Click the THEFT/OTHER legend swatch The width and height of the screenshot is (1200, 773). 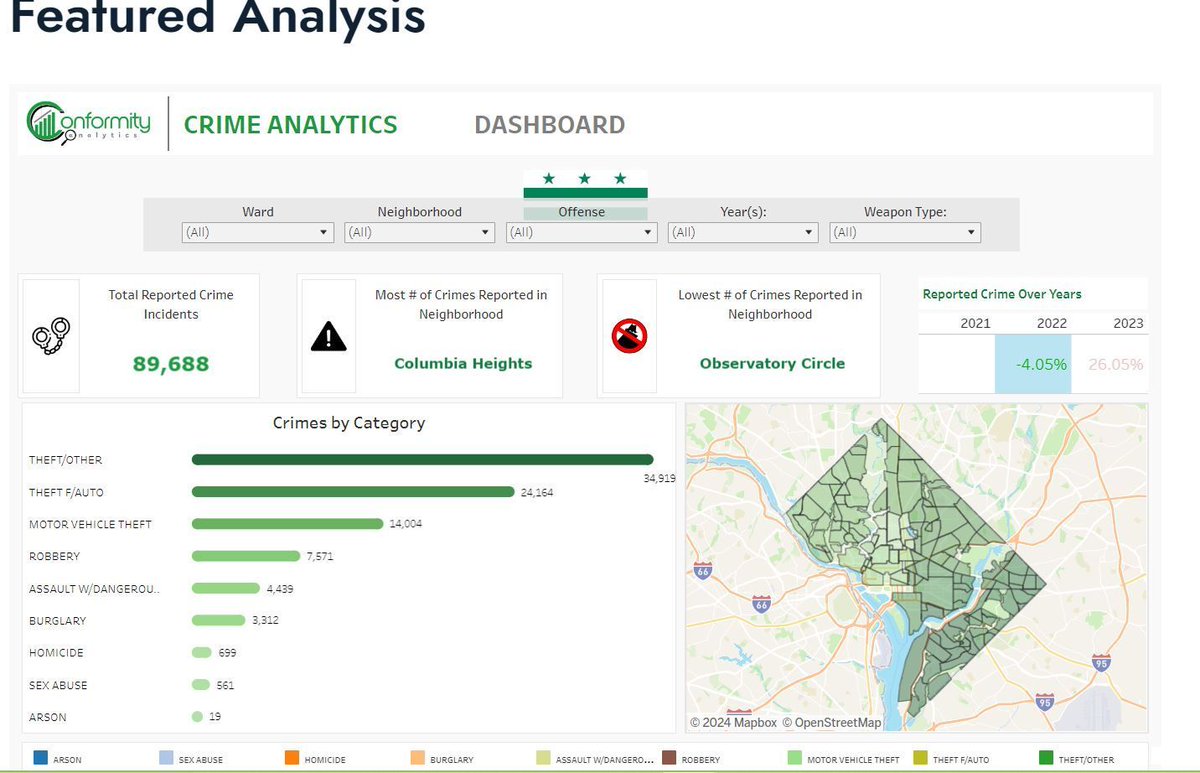pos(1047,759)
